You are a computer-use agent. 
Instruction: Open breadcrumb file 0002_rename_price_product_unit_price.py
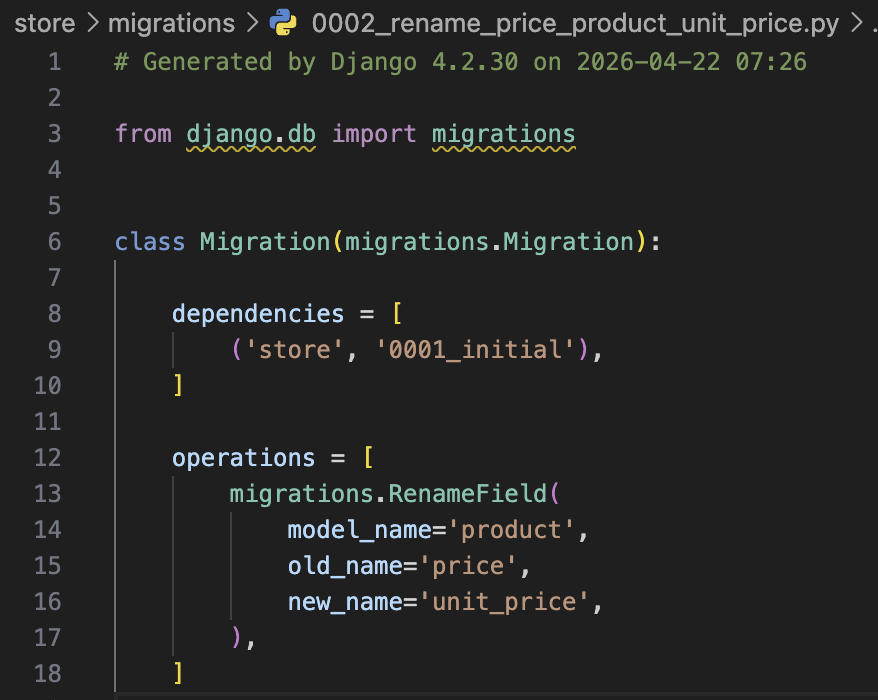click(575, 24)
